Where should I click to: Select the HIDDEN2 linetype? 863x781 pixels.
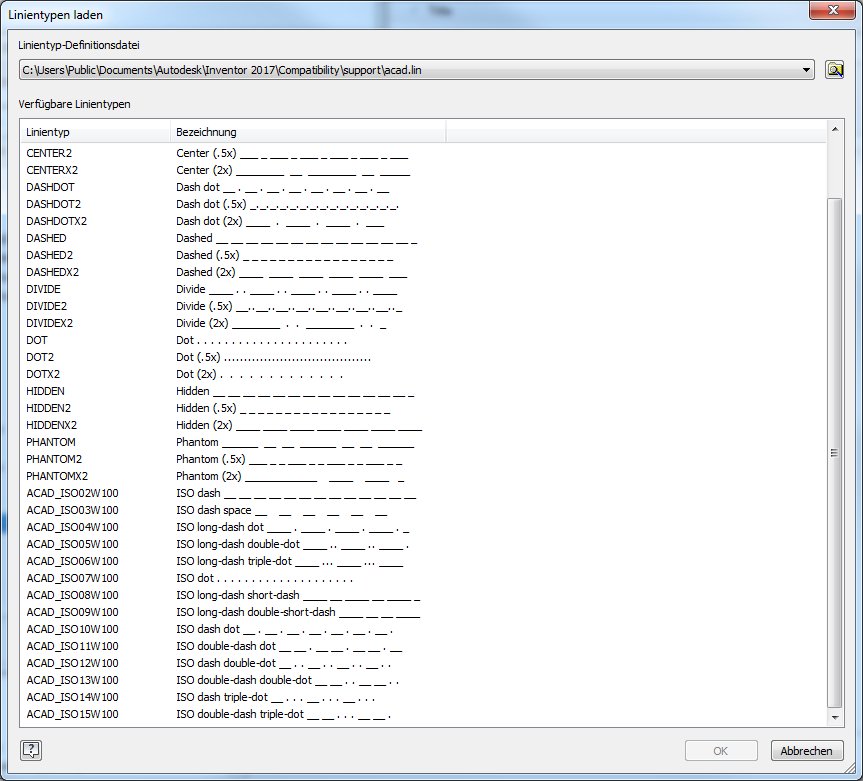click(x=48, y=408)
